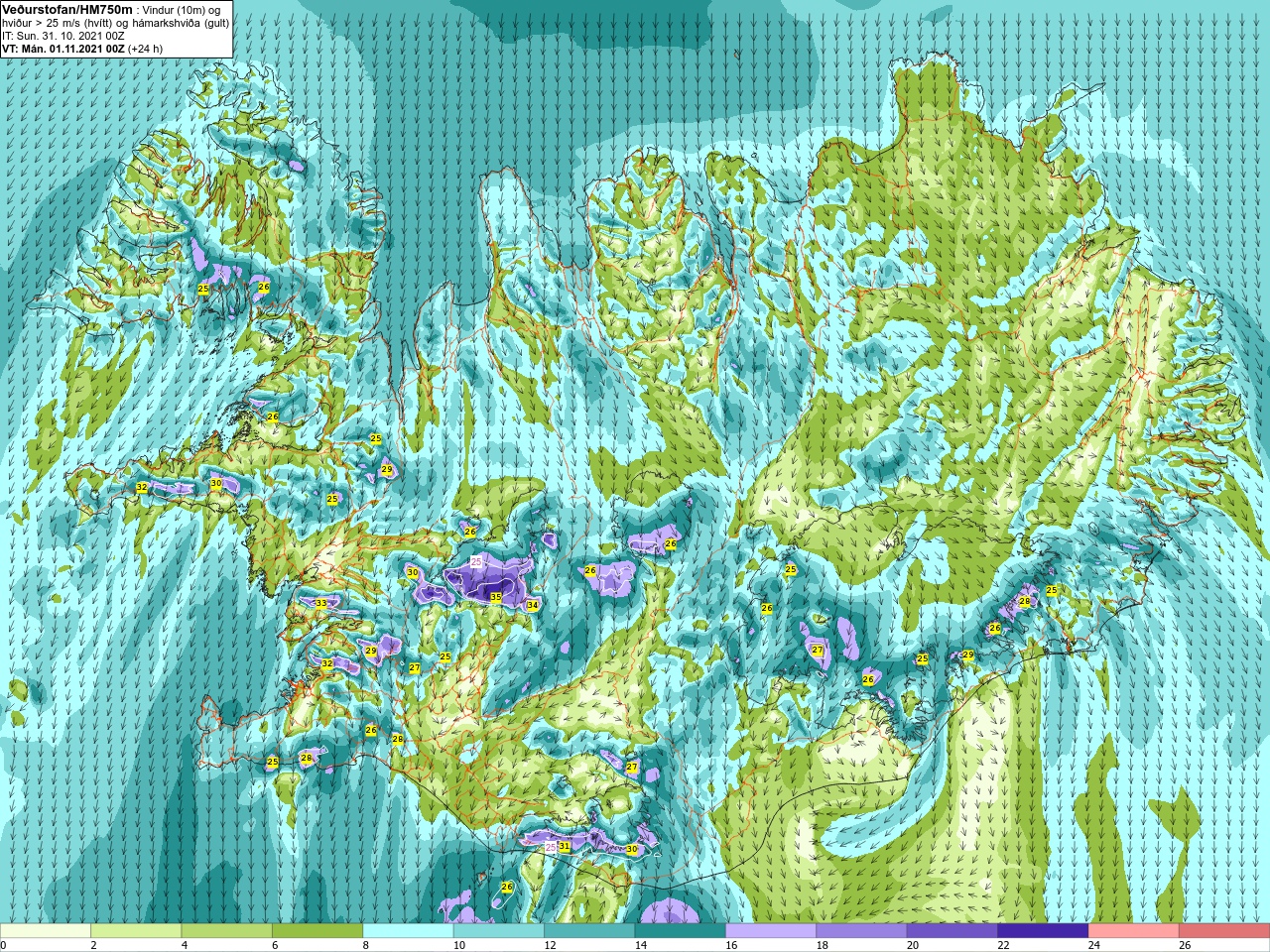Click the "Veðurstofan/HM750m" title text
Viewport: 1270px width, 952px height.
tap(67, 9)
